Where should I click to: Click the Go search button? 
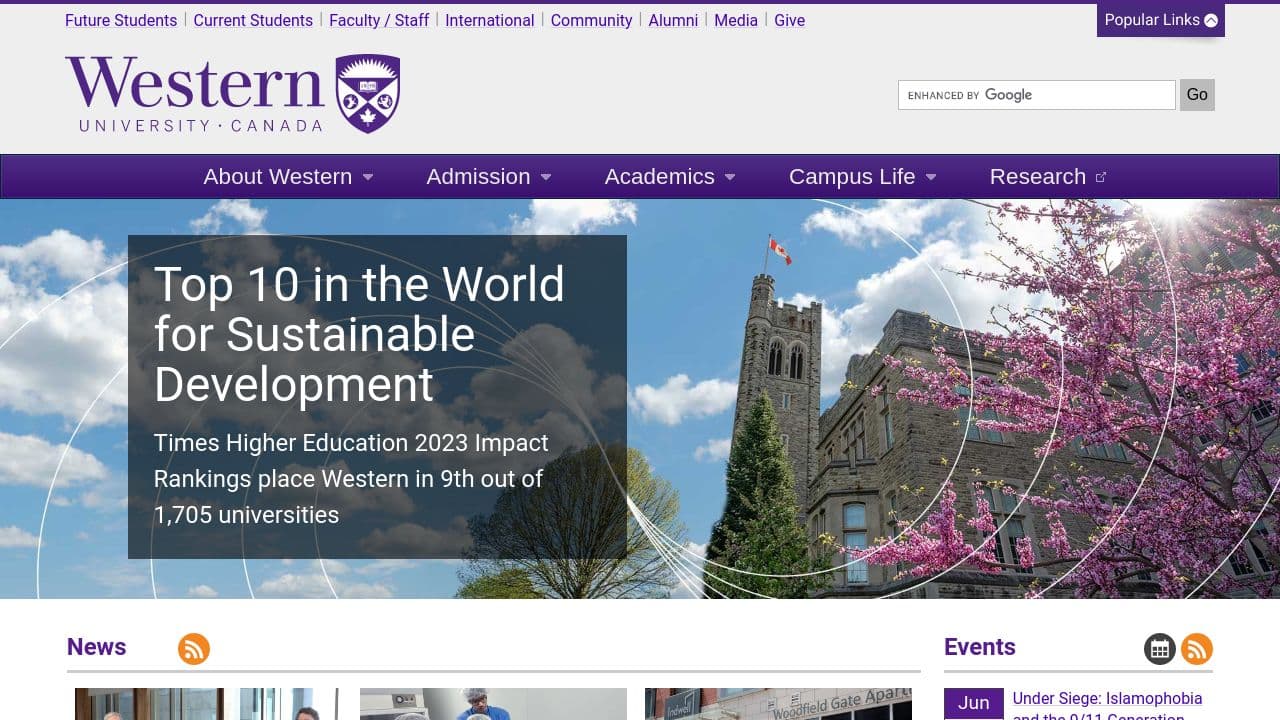point(1196,94)
